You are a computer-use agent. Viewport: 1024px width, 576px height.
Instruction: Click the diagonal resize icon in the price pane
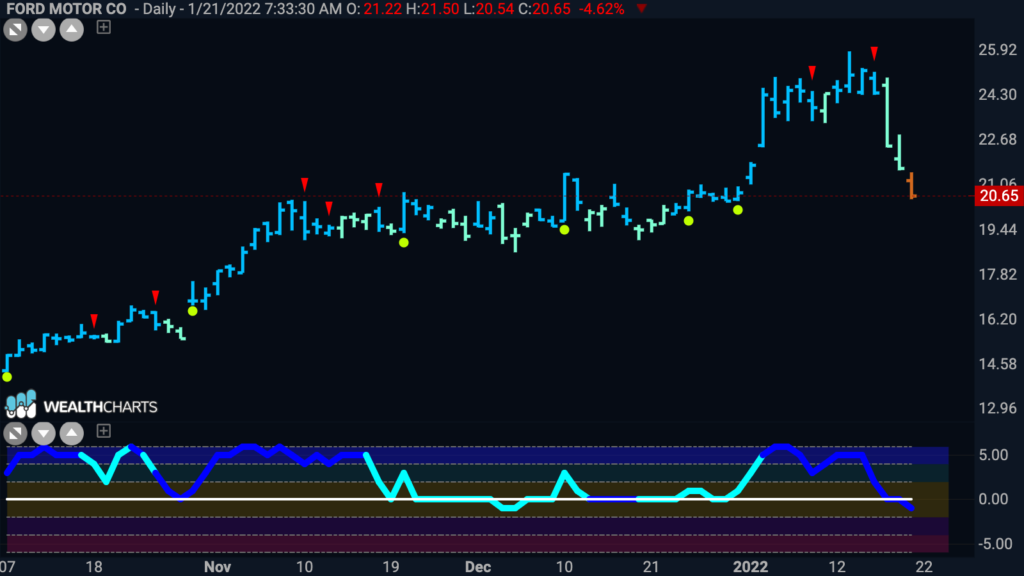pos(15,29)
